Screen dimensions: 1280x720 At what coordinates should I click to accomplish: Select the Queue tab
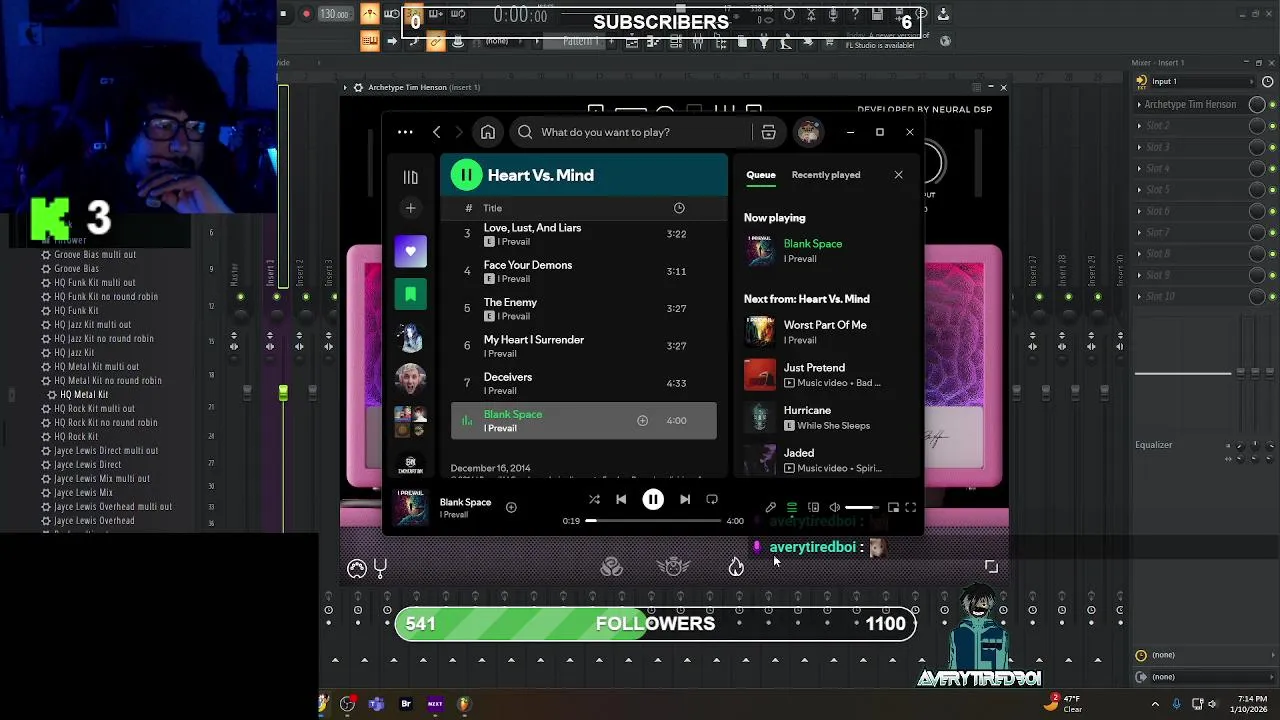[x=761, y=175]
